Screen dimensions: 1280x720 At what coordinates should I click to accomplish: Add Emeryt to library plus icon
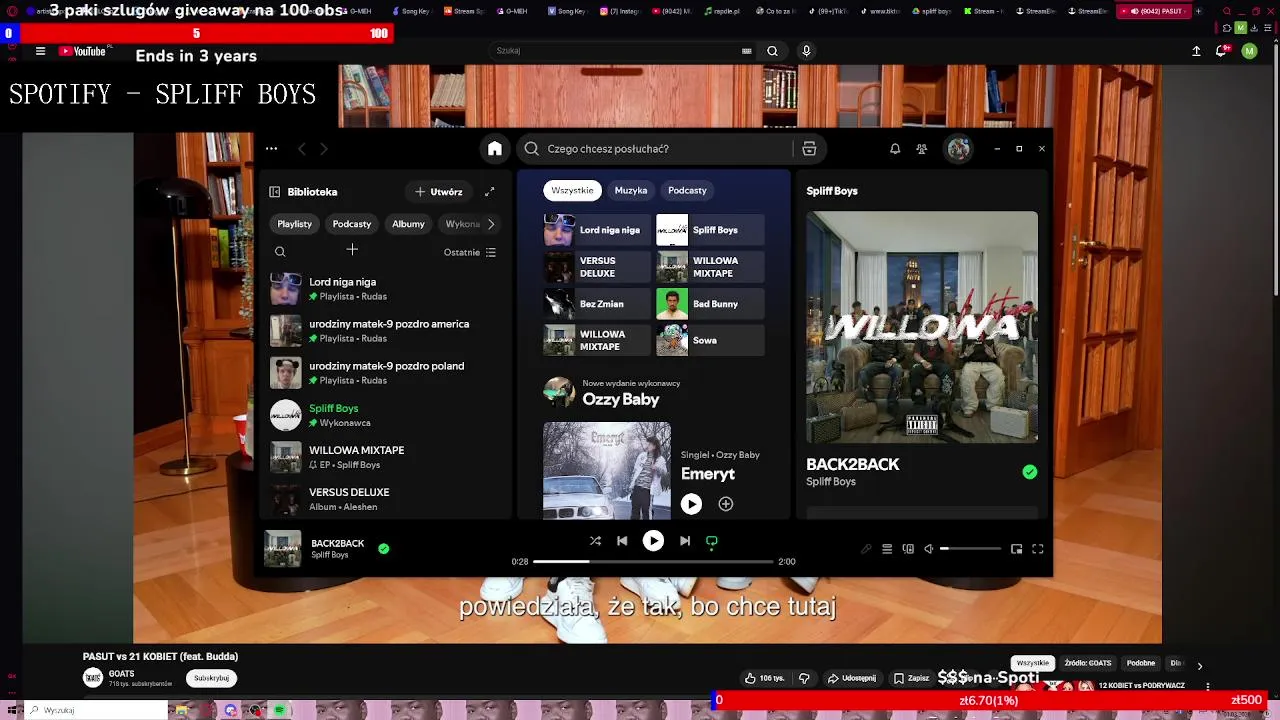pyautogui.click(x=726, y=504)
